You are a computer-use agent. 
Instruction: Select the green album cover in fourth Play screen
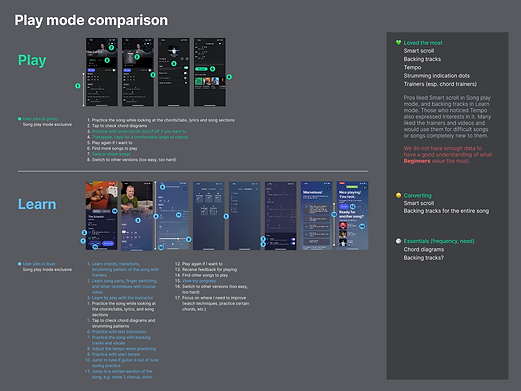(x=199, y=81)
